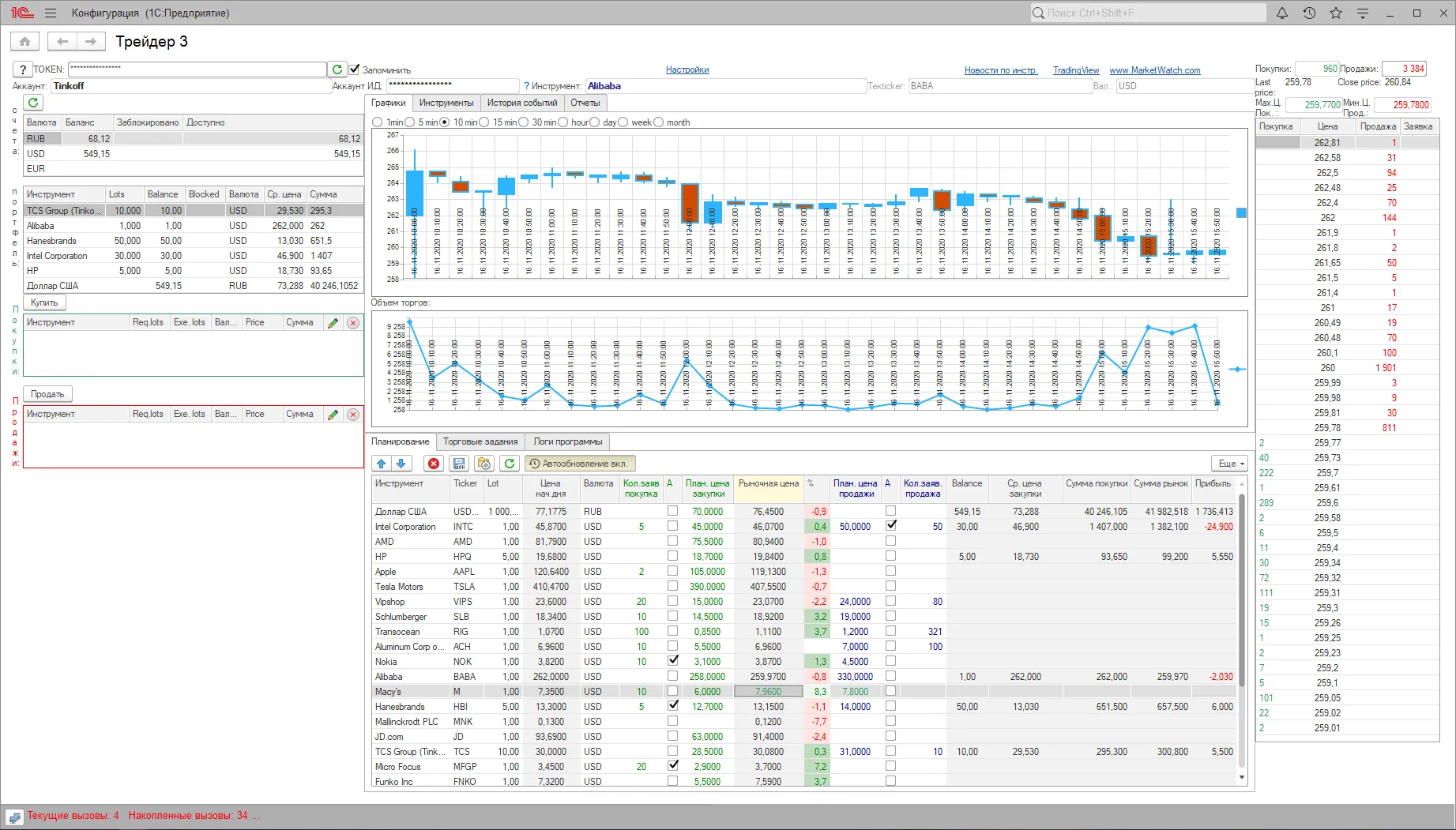This screenshot has height=830, width=1456.
Task: Open folder settings icon in planning toolbar
Action: pyautogui.click(x=484, y=464)
